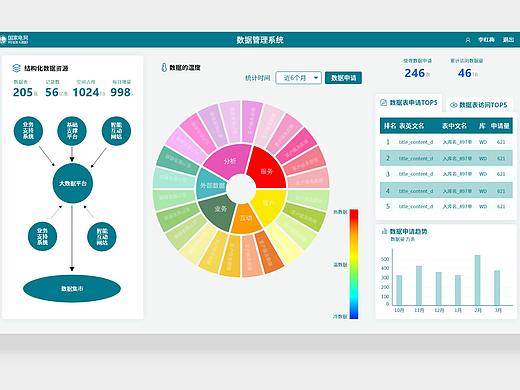Image resolution: width=520 pixels, height=390 pixels.
Task: Click the 56 records value
Action: point(52,92)
